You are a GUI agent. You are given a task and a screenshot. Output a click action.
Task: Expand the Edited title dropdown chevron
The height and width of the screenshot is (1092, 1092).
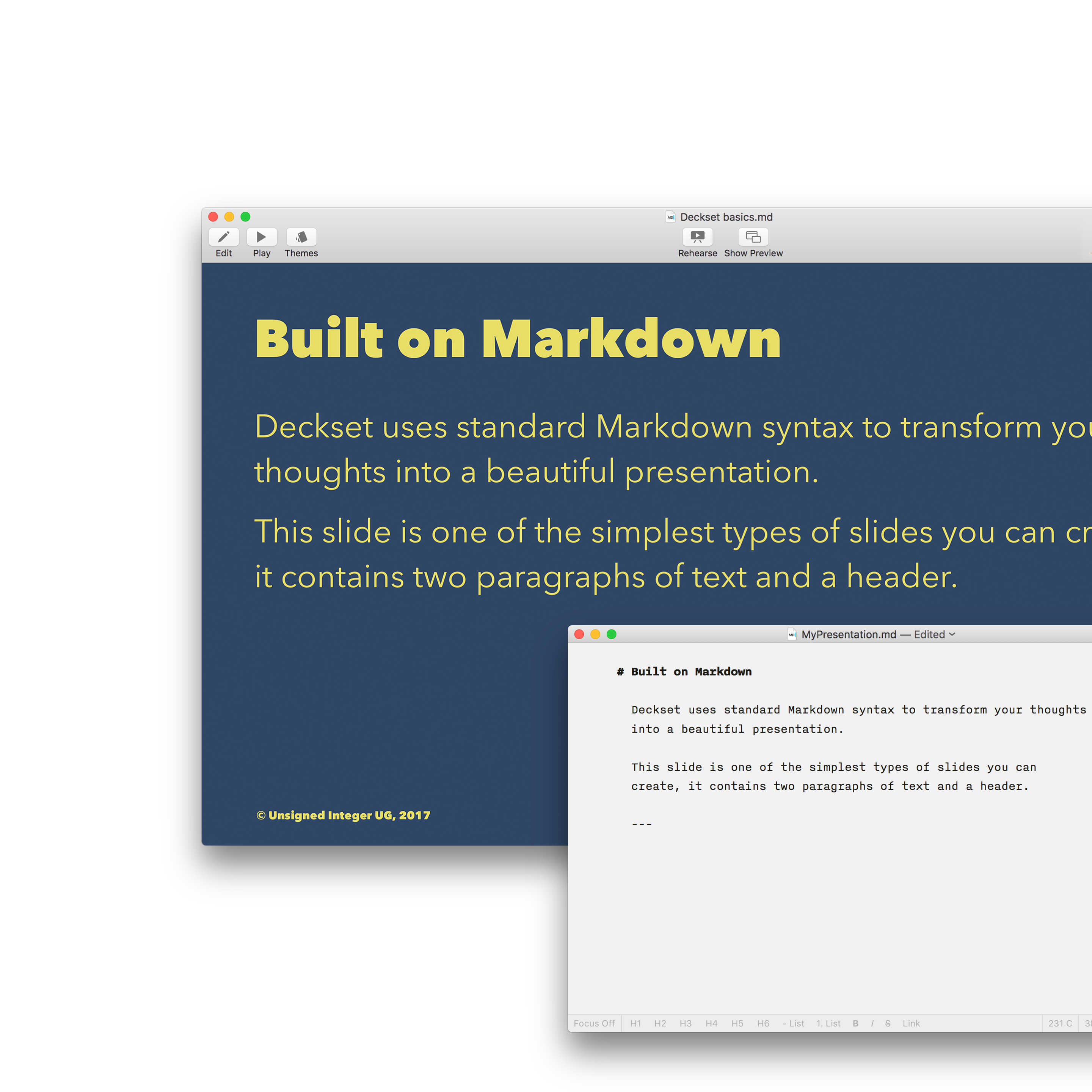[x=952, y=635]
